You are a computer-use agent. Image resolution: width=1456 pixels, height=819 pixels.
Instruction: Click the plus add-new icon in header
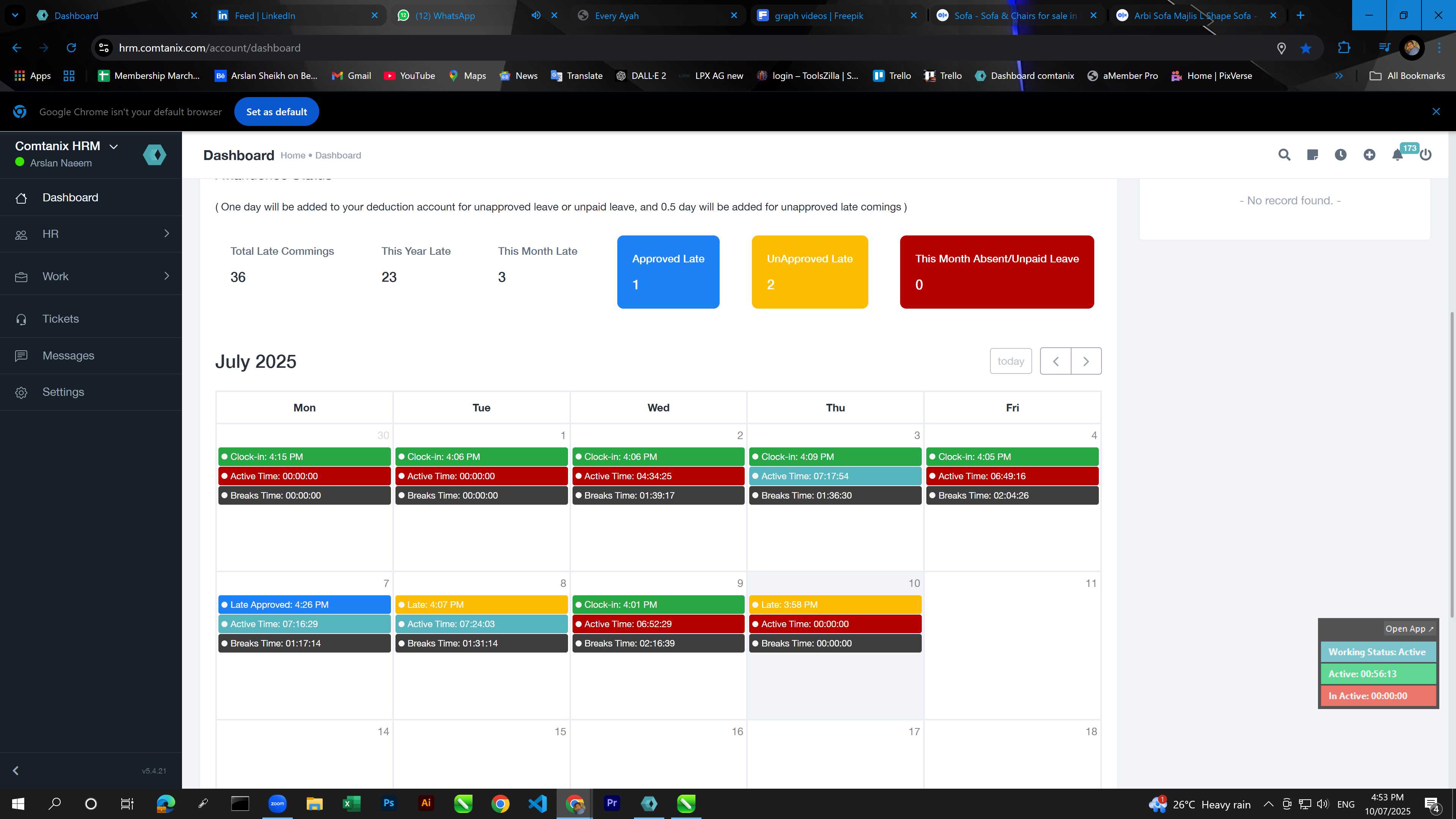[1369, 155]
